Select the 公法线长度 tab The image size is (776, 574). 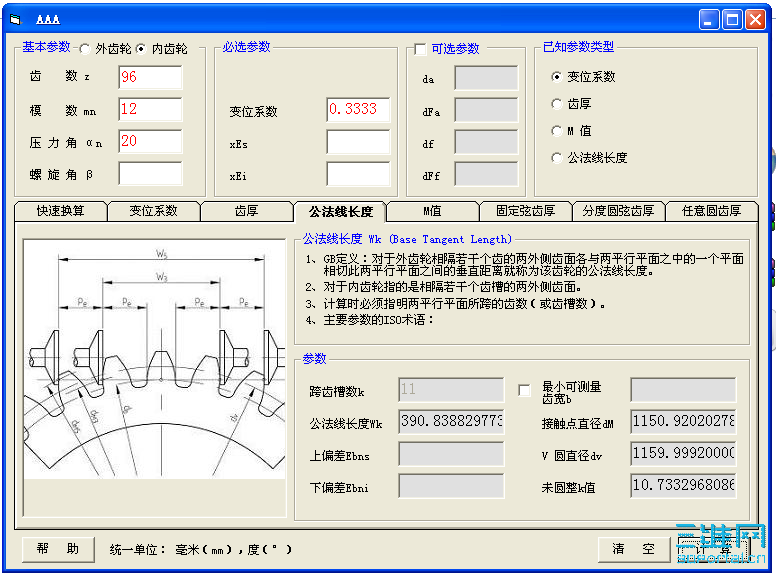340,212
